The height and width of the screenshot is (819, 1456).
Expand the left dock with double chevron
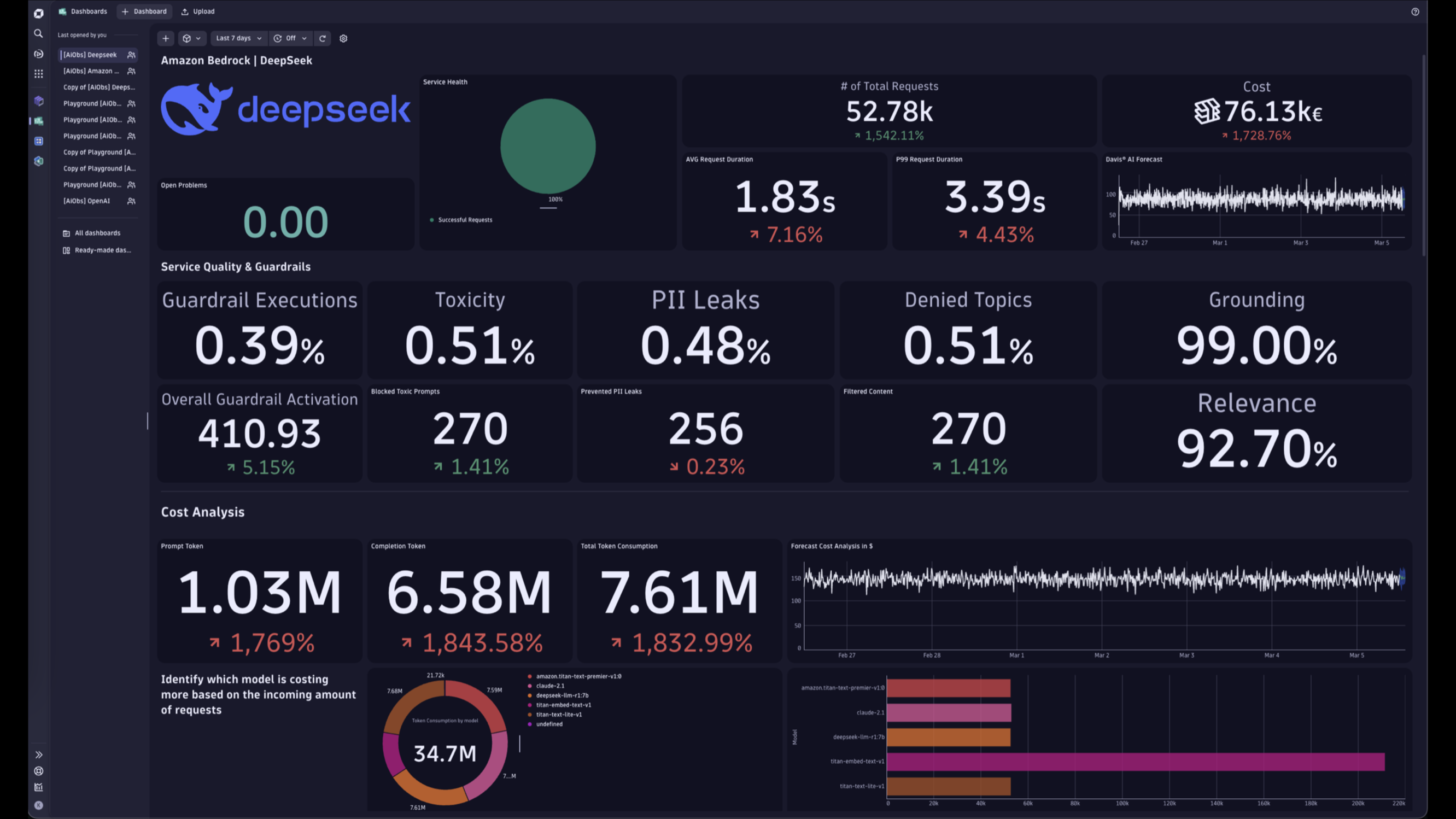tap(38, 754)
